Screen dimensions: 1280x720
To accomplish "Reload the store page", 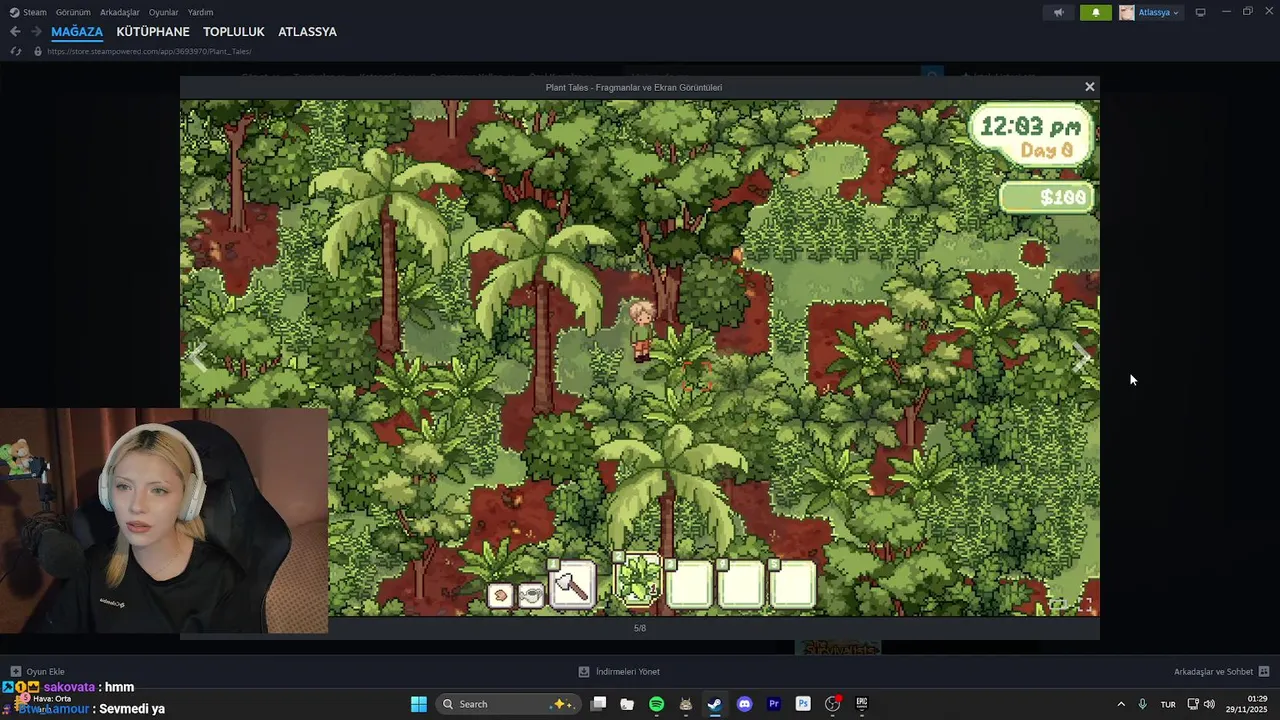I will [15, 51].
